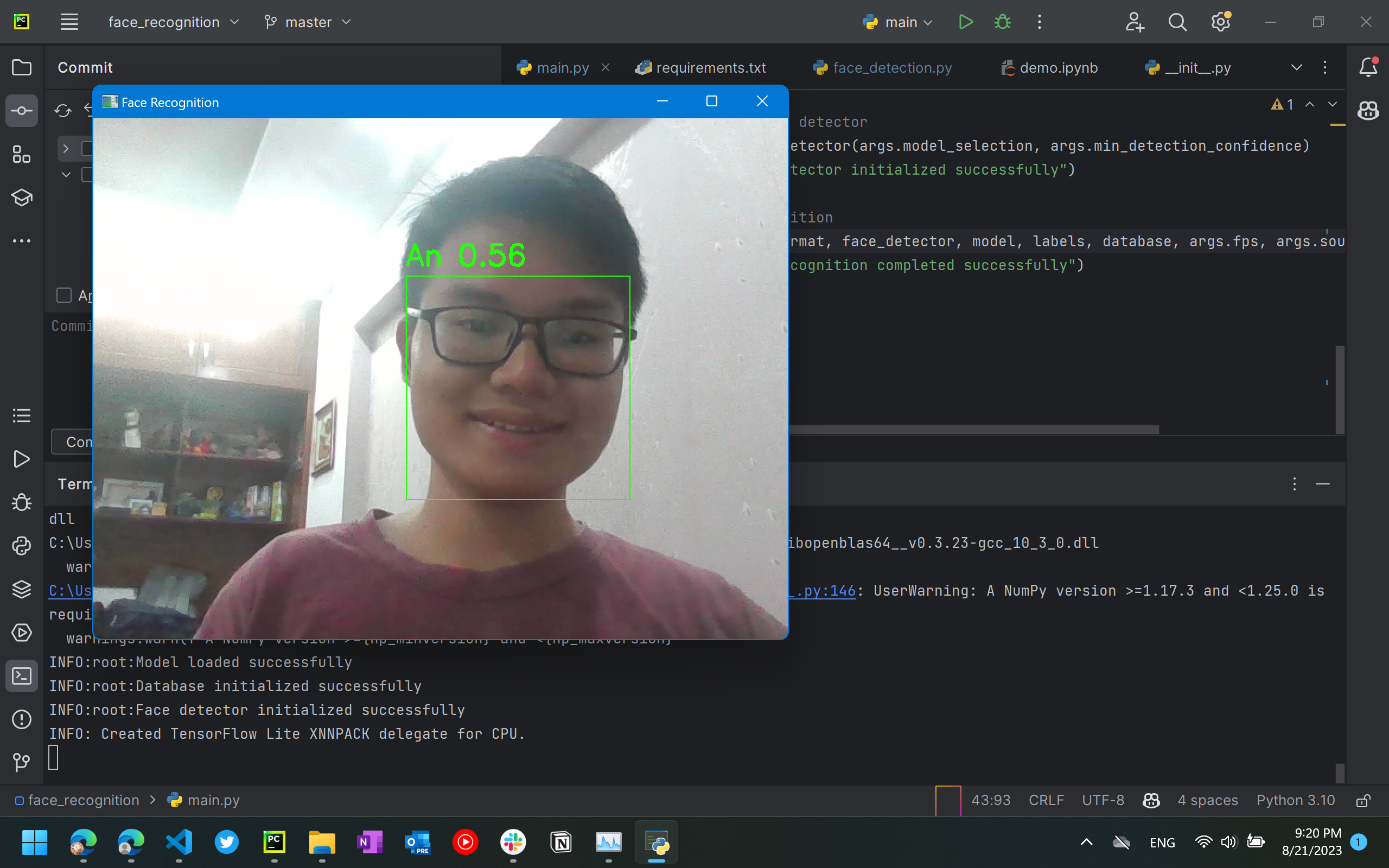Open the Problems view icon
The width and height of the screenshot is (1389, 868).
tap(21, 719)
